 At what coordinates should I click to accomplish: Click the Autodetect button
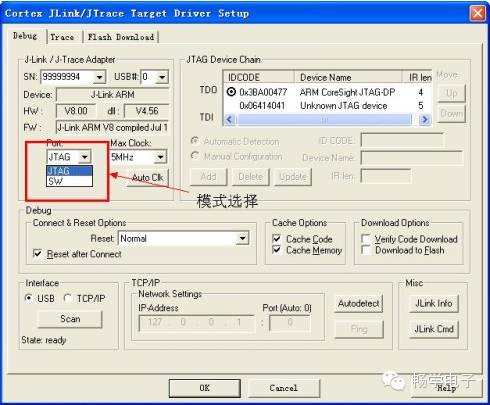[x=359, y=303]
